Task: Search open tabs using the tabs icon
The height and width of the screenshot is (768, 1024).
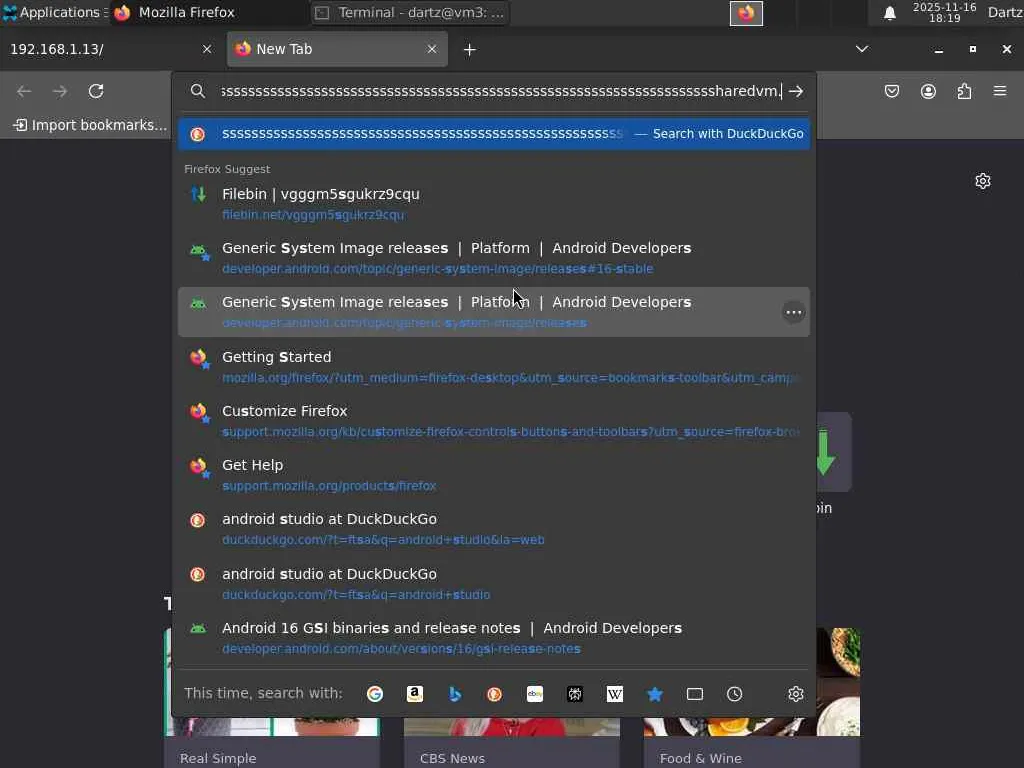Action: tap(695, 694)
